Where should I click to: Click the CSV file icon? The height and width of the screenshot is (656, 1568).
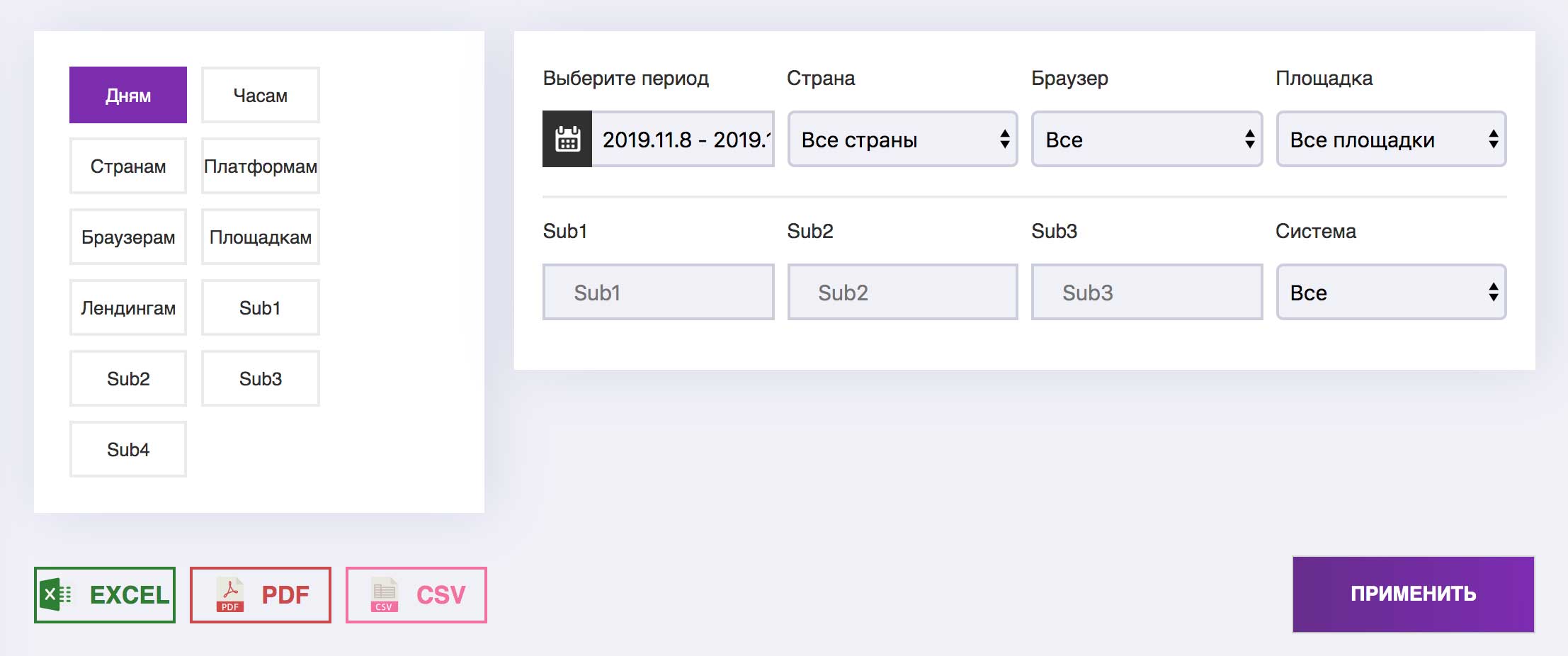[x=384, y=595]
